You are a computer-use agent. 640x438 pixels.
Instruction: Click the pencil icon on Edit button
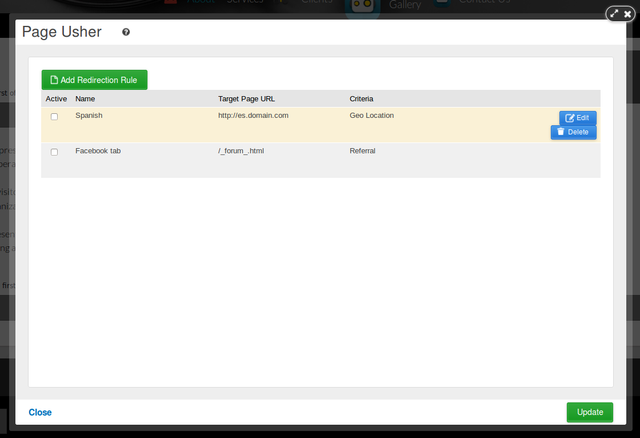pos(569,118)
